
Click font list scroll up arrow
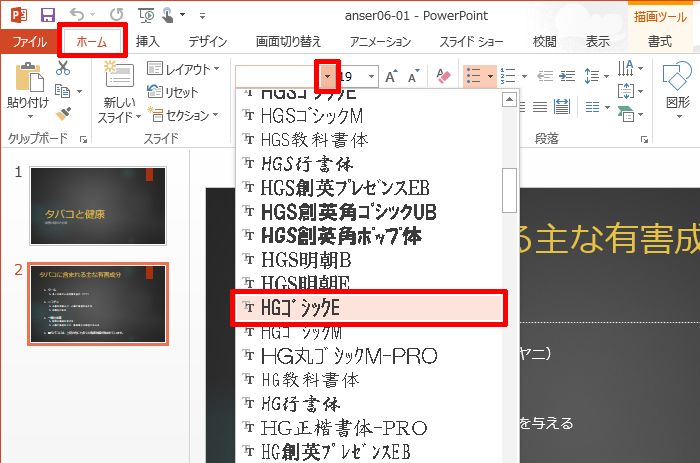coord(509,99)
